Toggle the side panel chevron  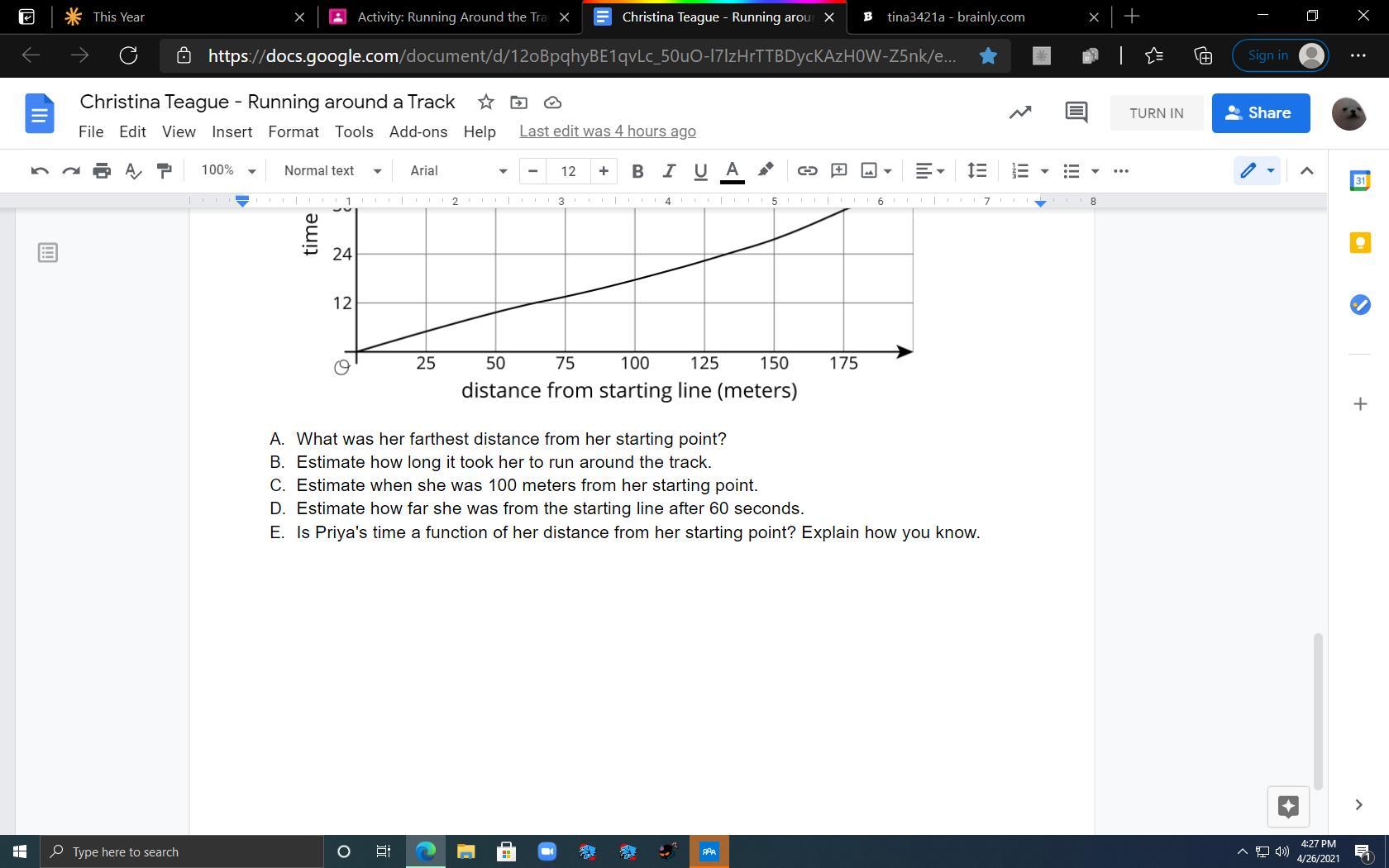[x=1358, y=804]
